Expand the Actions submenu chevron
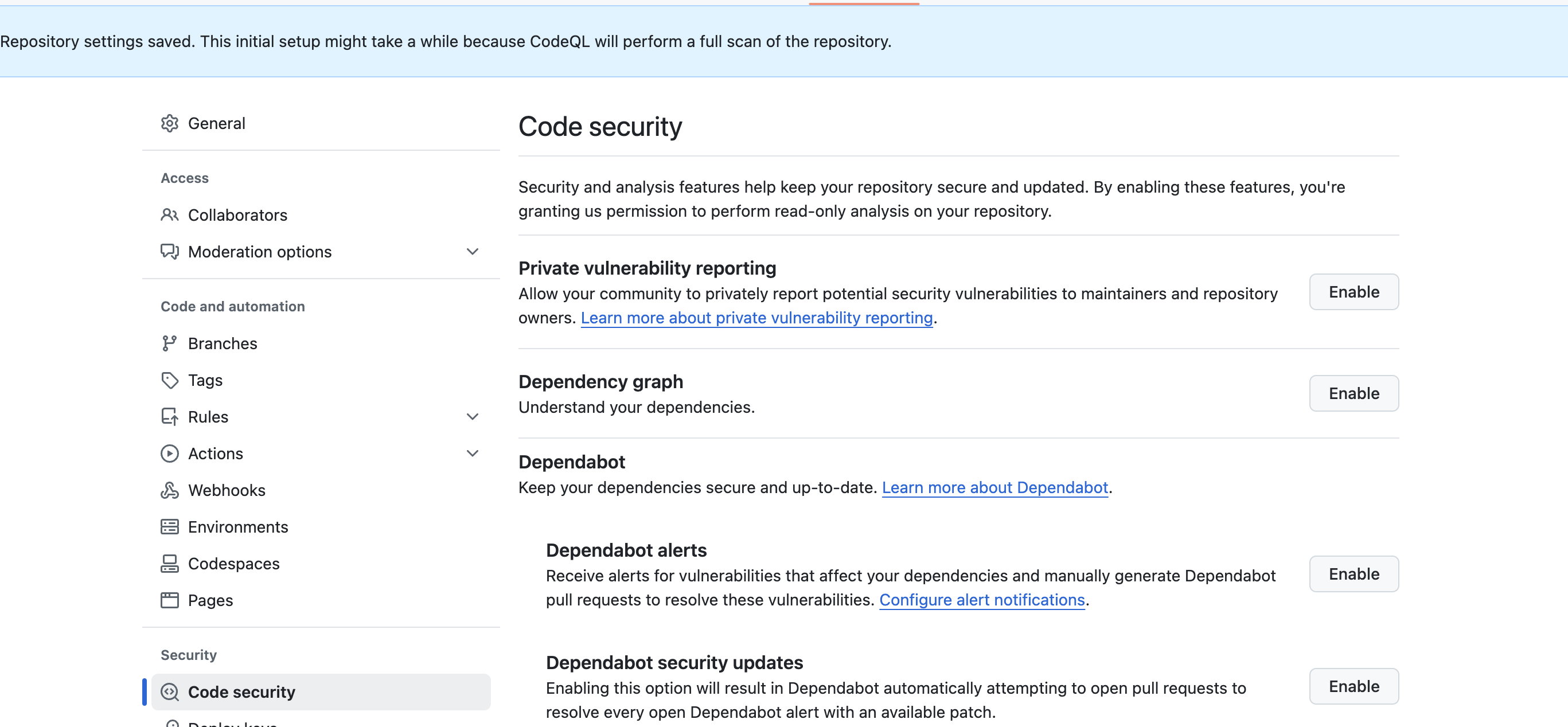The width and height of the screenshot is (1568, 727). point(473,454)
